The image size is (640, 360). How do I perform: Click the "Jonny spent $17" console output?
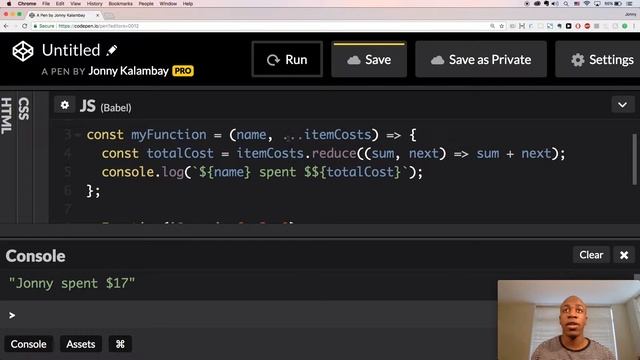pos(72,283)
